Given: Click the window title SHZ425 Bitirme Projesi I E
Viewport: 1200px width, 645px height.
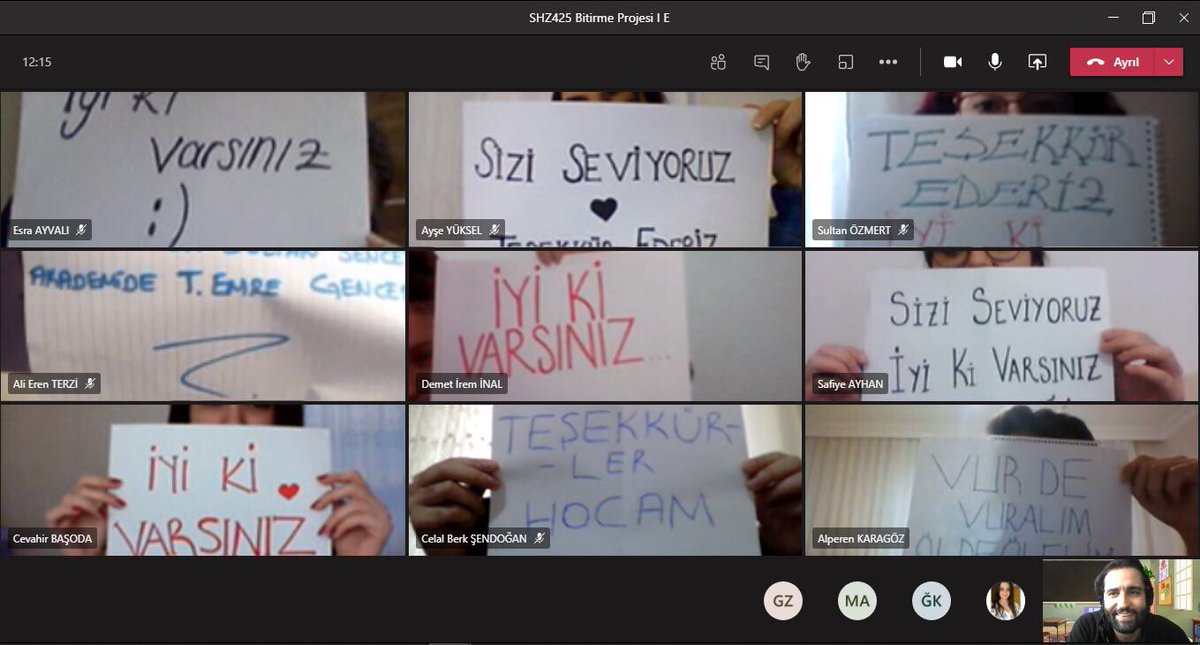Looking at the screenshot, I should point(600,18).
